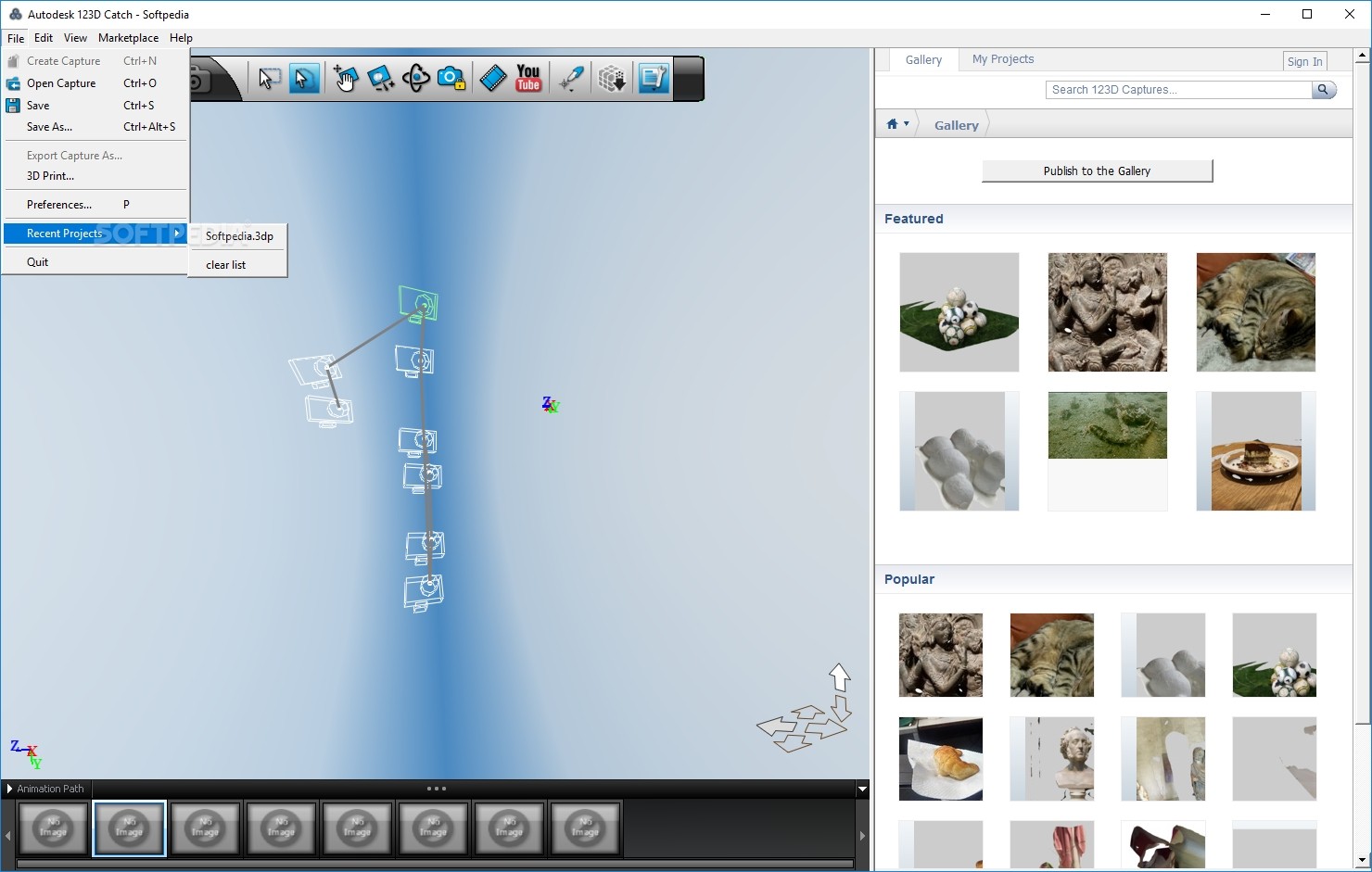Expand the Recent Projects submenu
Screen dimensions: 1372x872
pyautogui.click(x=95, y=234)
